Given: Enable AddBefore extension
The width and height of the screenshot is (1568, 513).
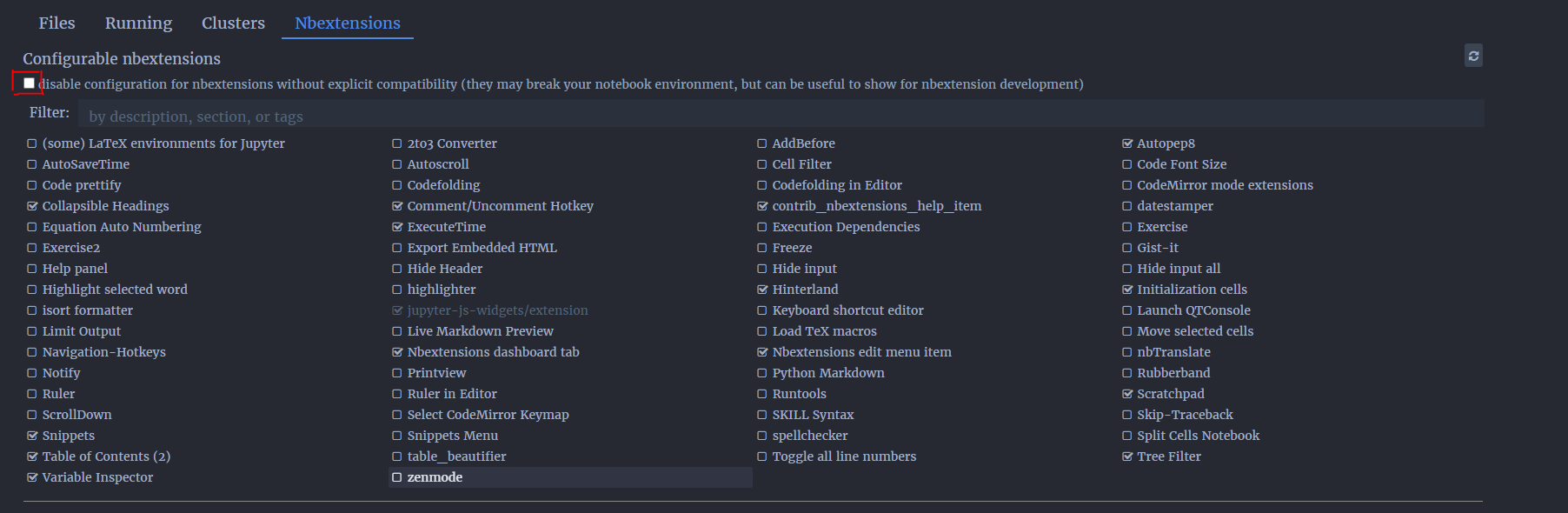Looking at the screenshot, I should [x=762, y=143].
